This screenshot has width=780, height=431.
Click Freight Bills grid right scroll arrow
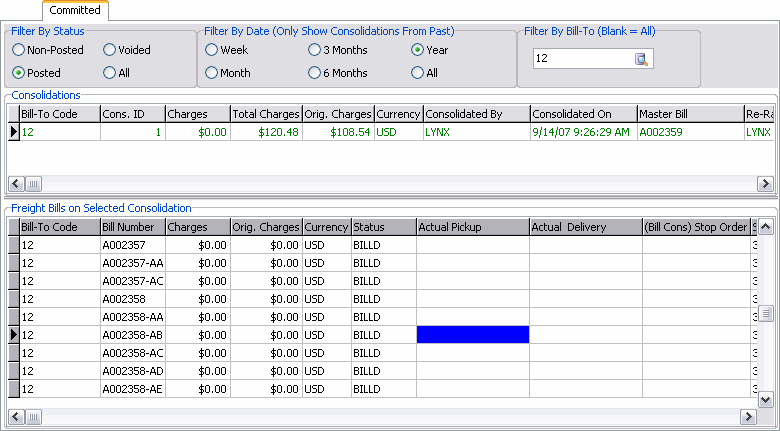click(748, 417)
